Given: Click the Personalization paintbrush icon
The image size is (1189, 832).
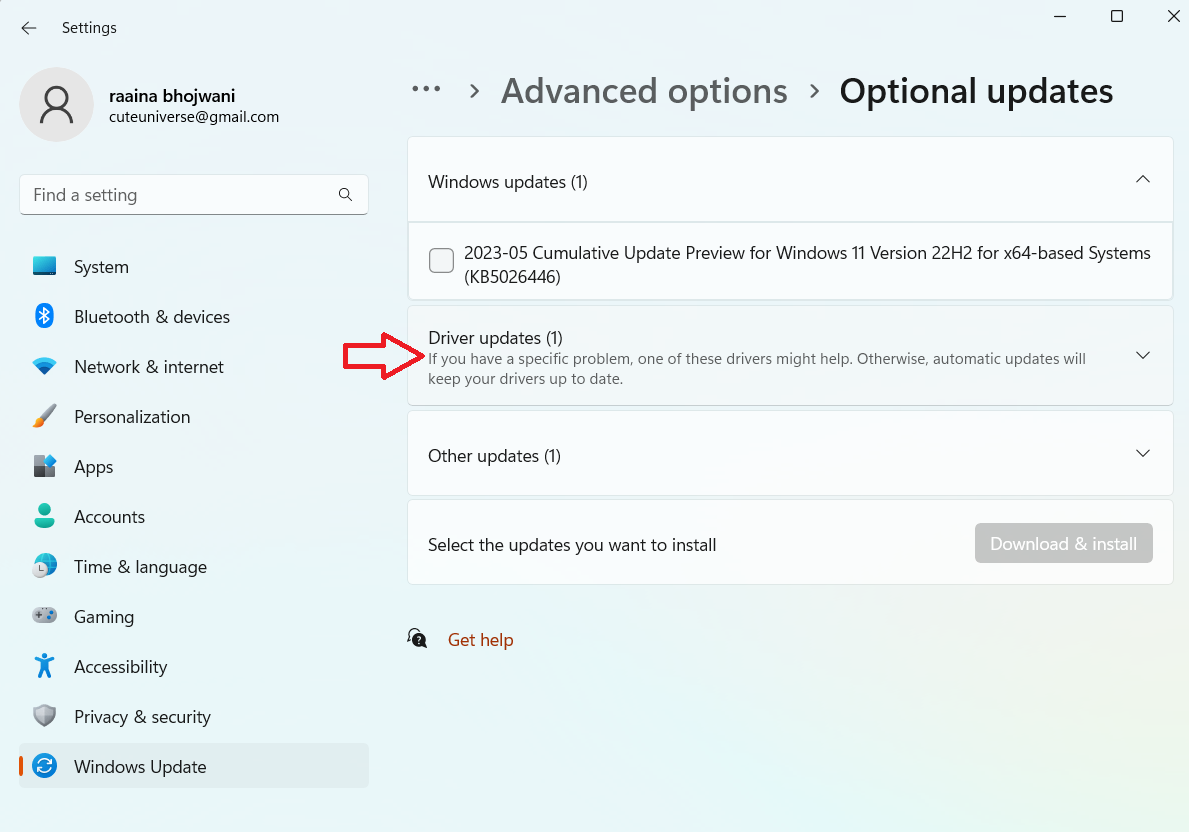Looking at the screenshot, I should tap(44, 417).
